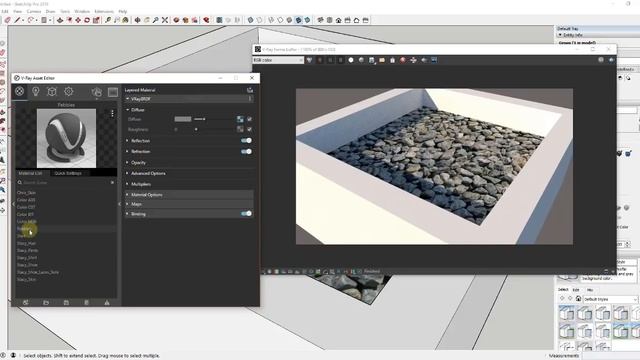Click the add material icon at bottom

26,302
